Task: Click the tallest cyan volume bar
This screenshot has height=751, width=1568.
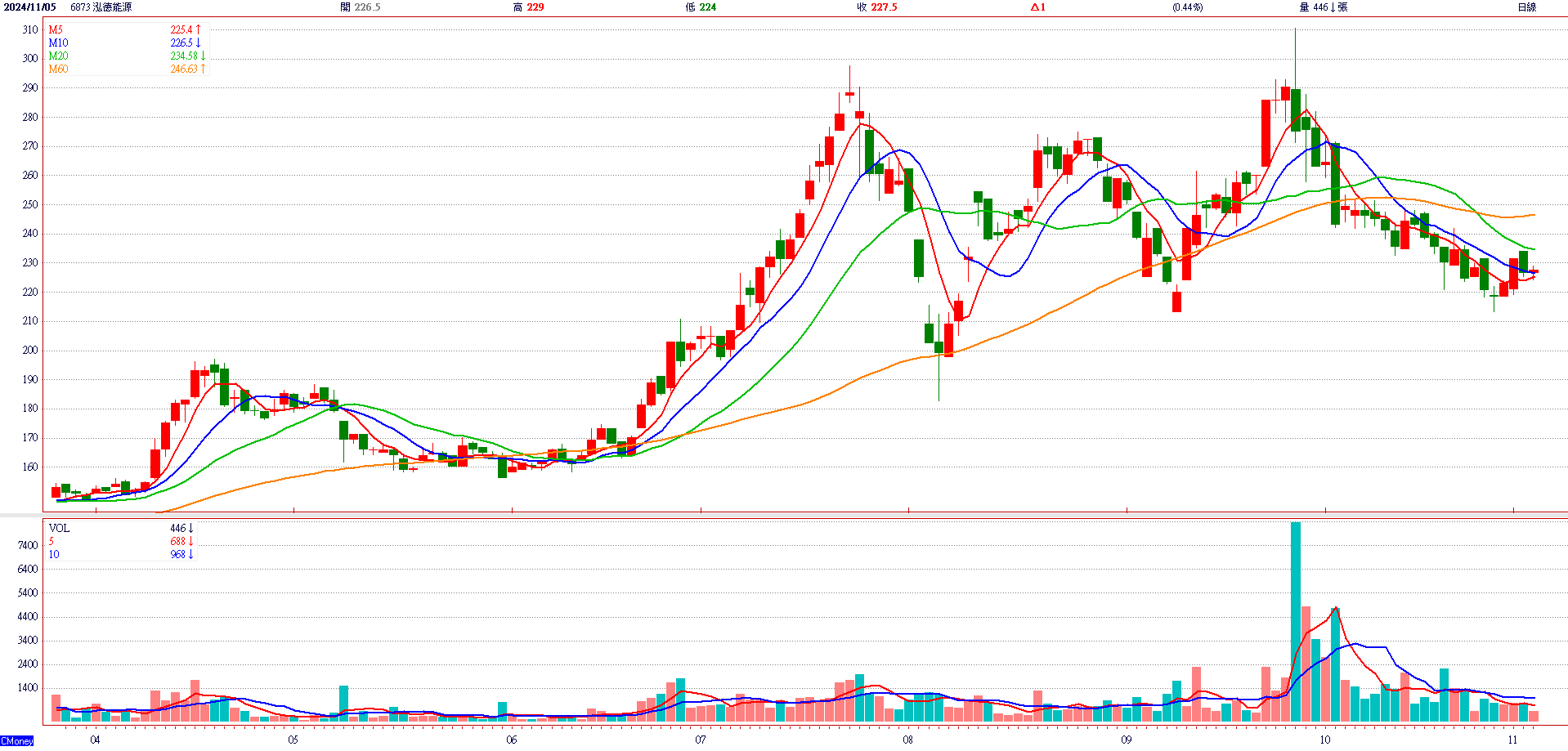Action: click(1295, 621)
